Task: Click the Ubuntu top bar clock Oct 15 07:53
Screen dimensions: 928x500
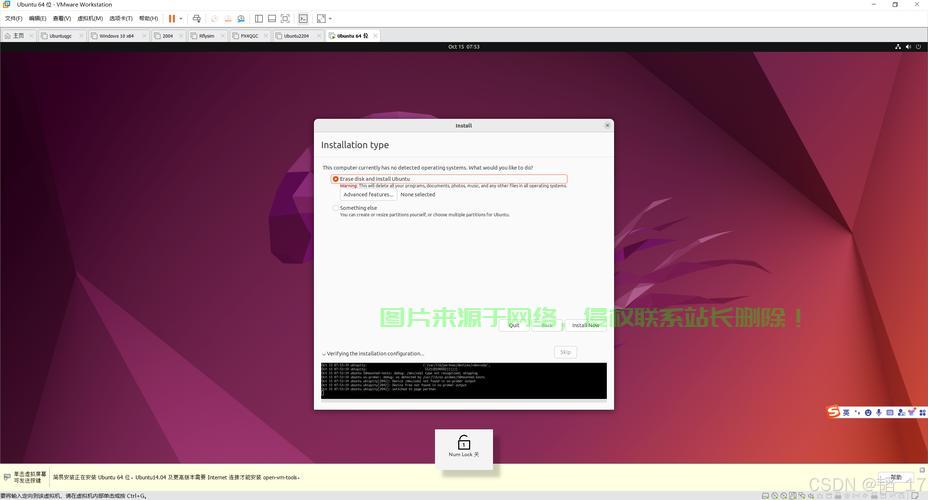Action: (464, 47)
